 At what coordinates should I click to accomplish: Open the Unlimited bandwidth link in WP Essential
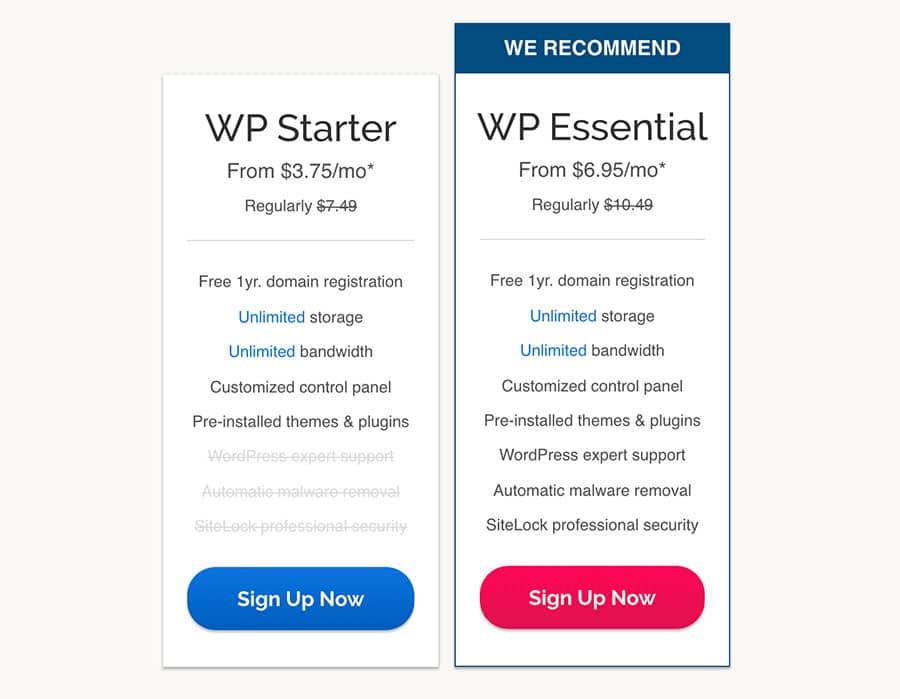tap(553, 350)
